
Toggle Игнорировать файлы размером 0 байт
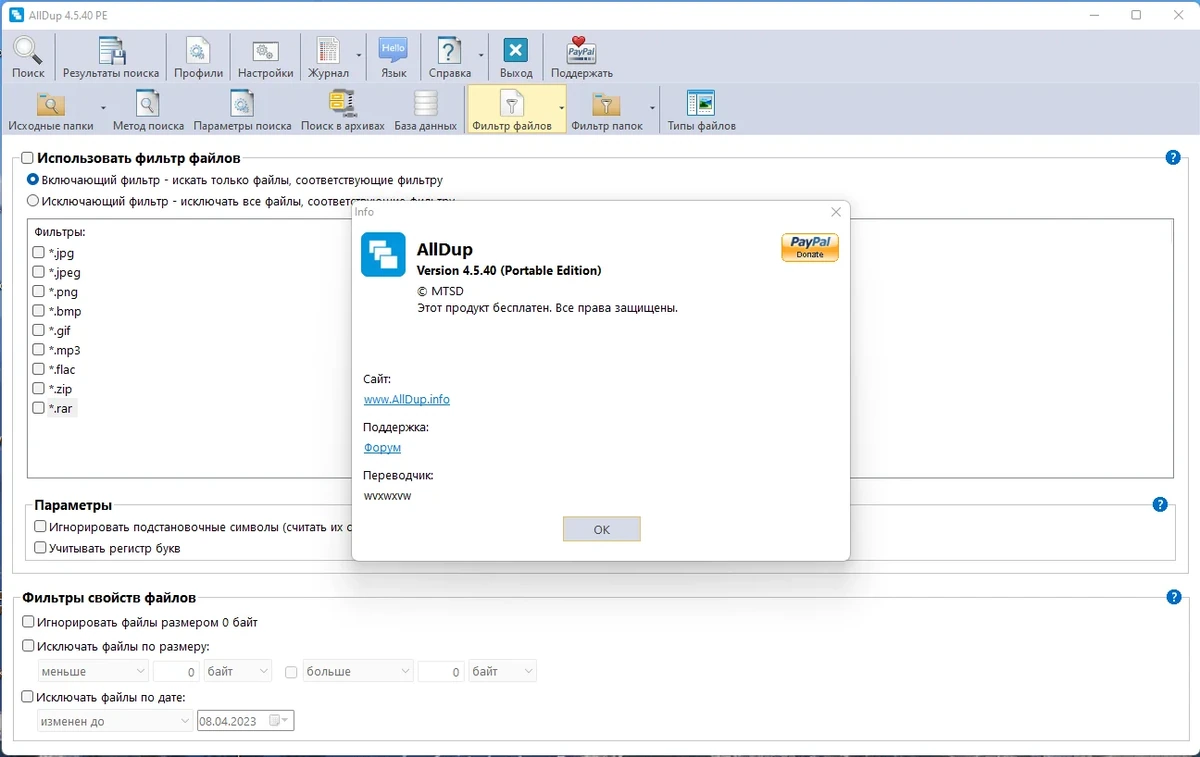(x=28, y=622)
